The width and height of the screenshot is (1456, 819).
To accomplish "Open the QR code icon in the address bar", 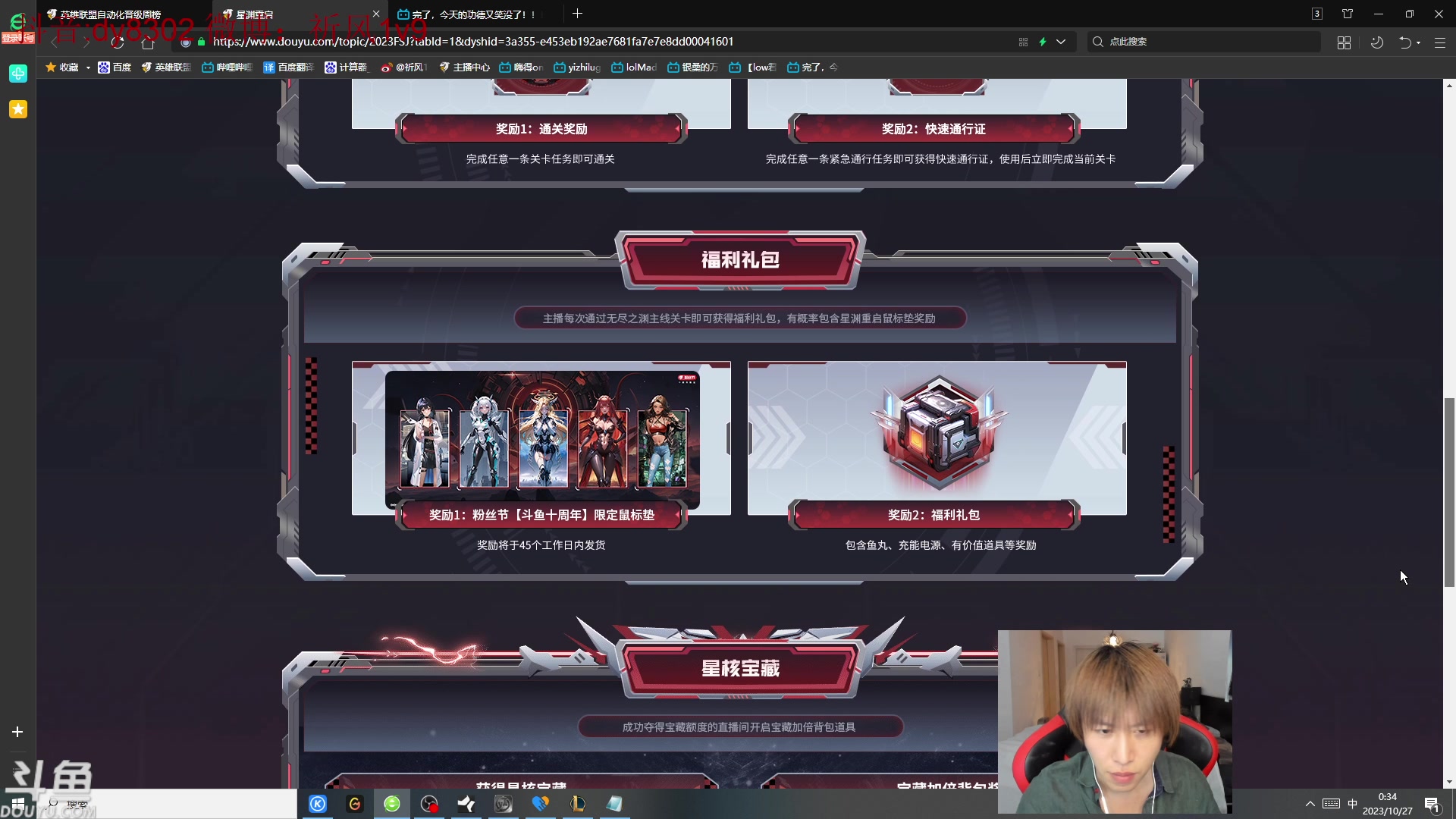I will pyautogui.click(x=1023, y=42).
